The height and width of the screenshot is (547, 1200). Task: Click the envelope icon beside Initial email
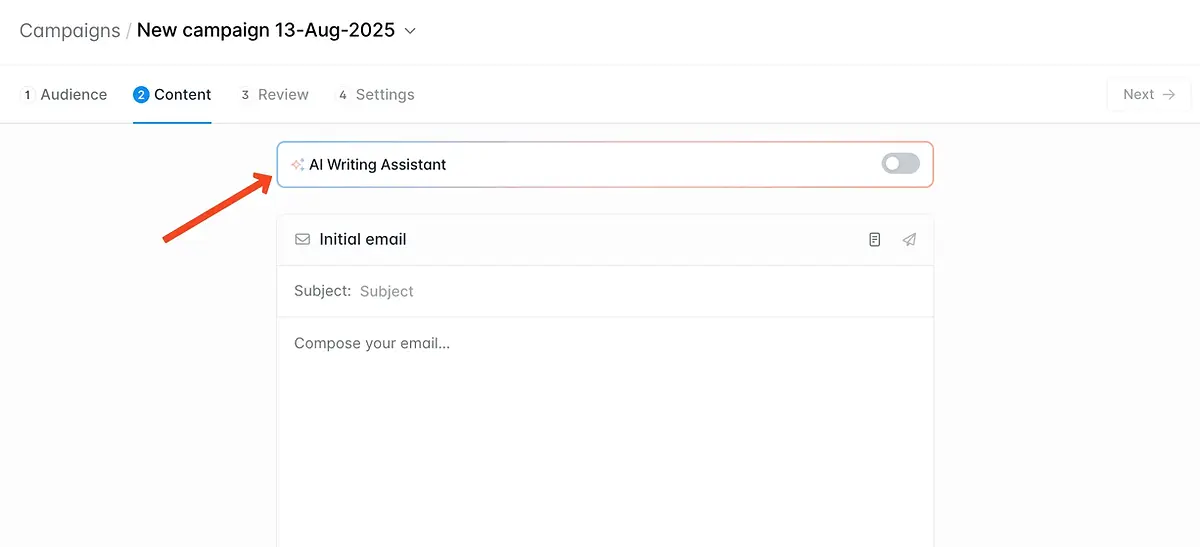point(302,240)
